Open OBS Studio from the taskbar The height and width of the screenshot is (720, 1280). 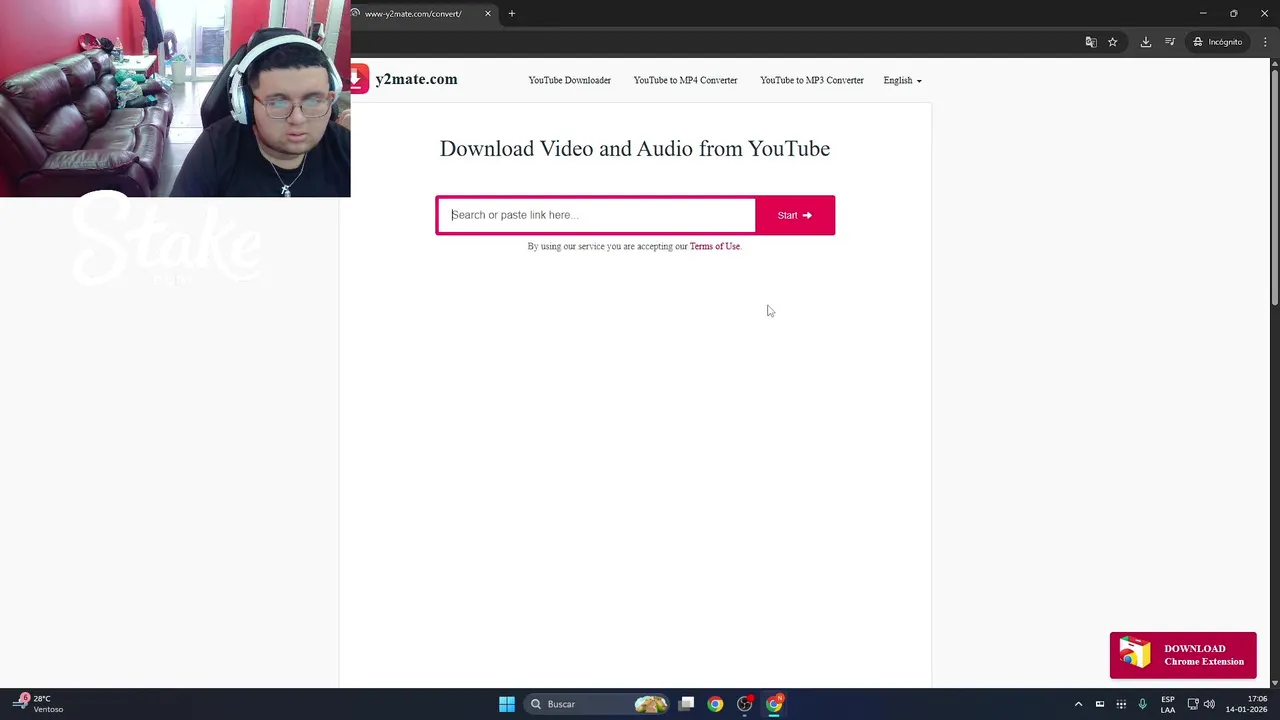point(744,704)
